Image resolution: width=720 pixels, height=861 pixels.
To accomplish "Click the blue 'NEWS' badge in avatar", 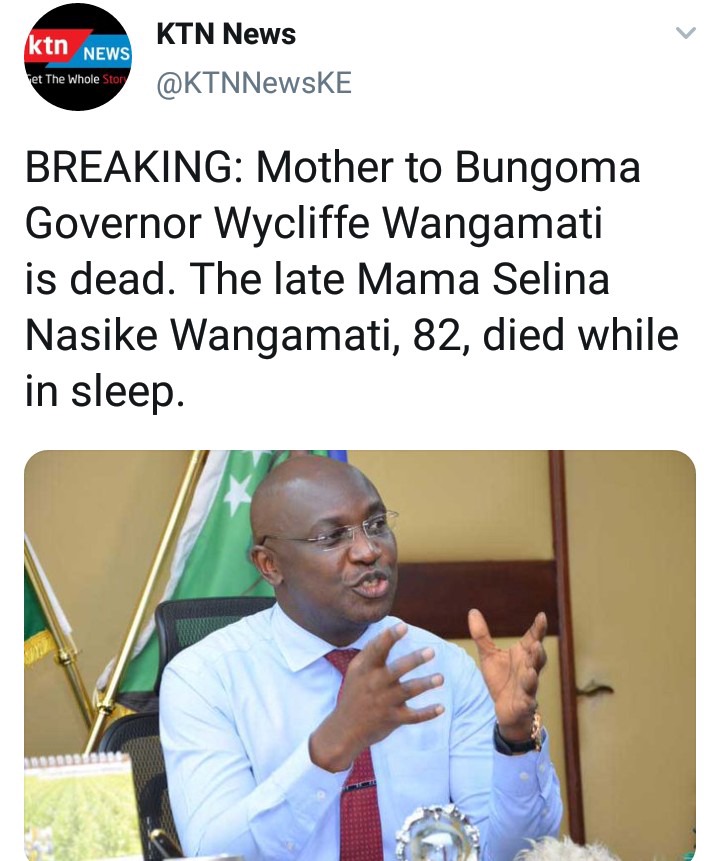I will pos(105,53).
